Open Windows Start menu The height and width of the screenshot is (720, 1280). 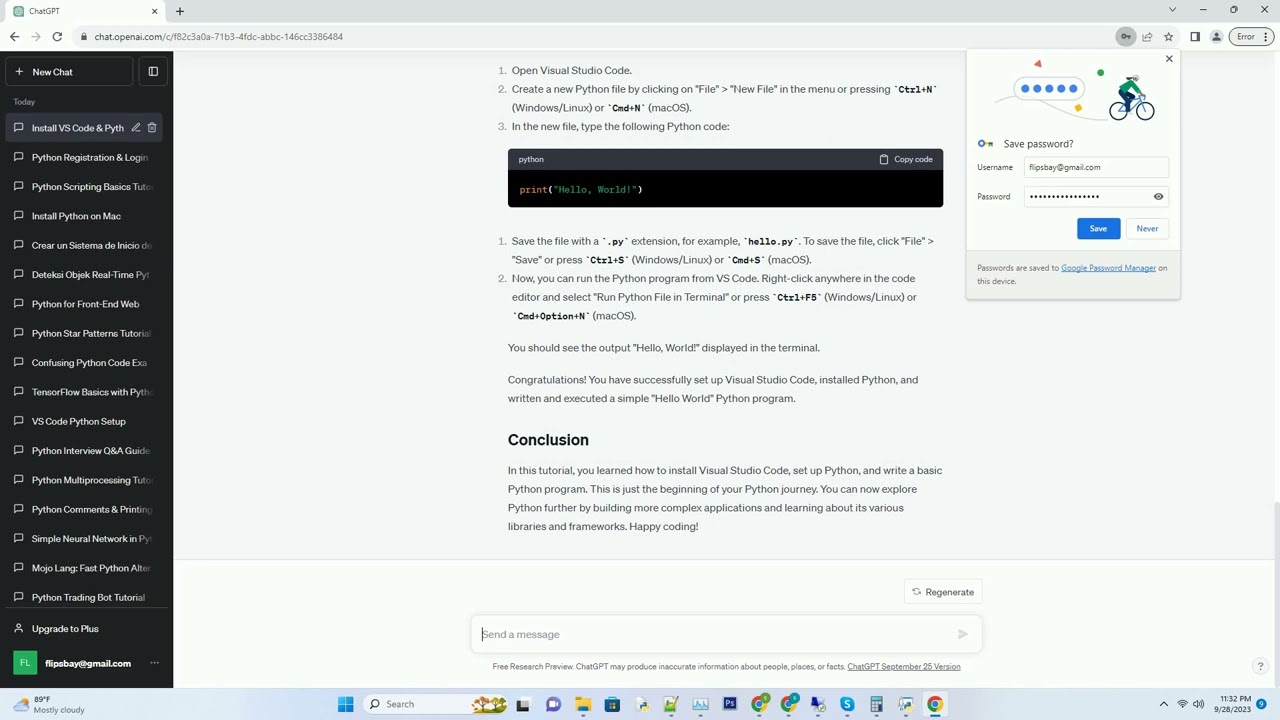pyautogui.click(x=345, y=704)
